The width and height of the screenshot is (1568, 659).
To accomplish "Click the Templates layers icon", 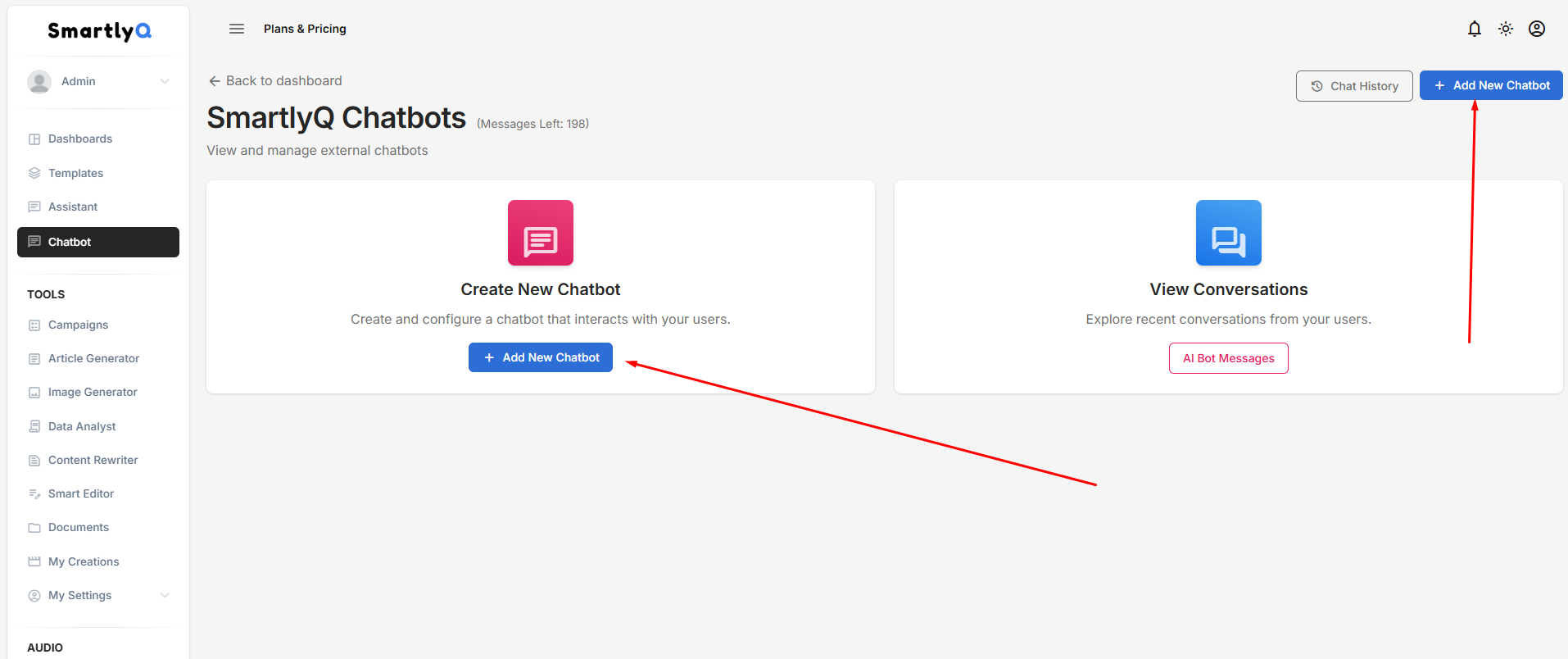I will [x=34, y=173].
